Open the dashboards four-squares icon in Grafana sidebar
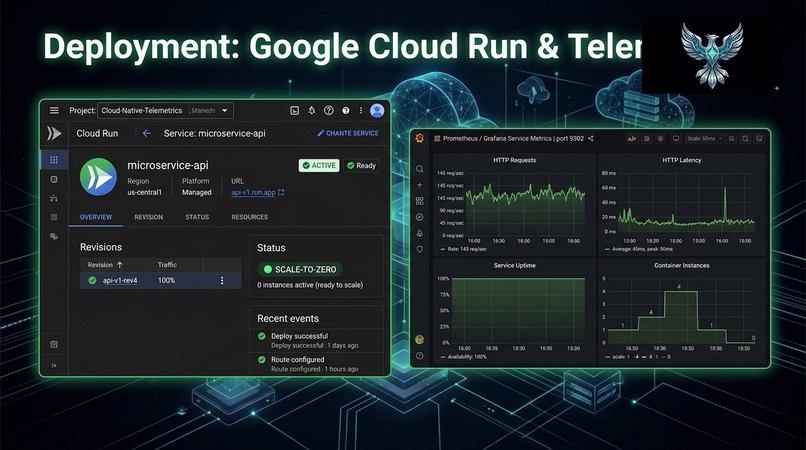The width and height of the screenshot is (806, 450). [x=420, y=201]
